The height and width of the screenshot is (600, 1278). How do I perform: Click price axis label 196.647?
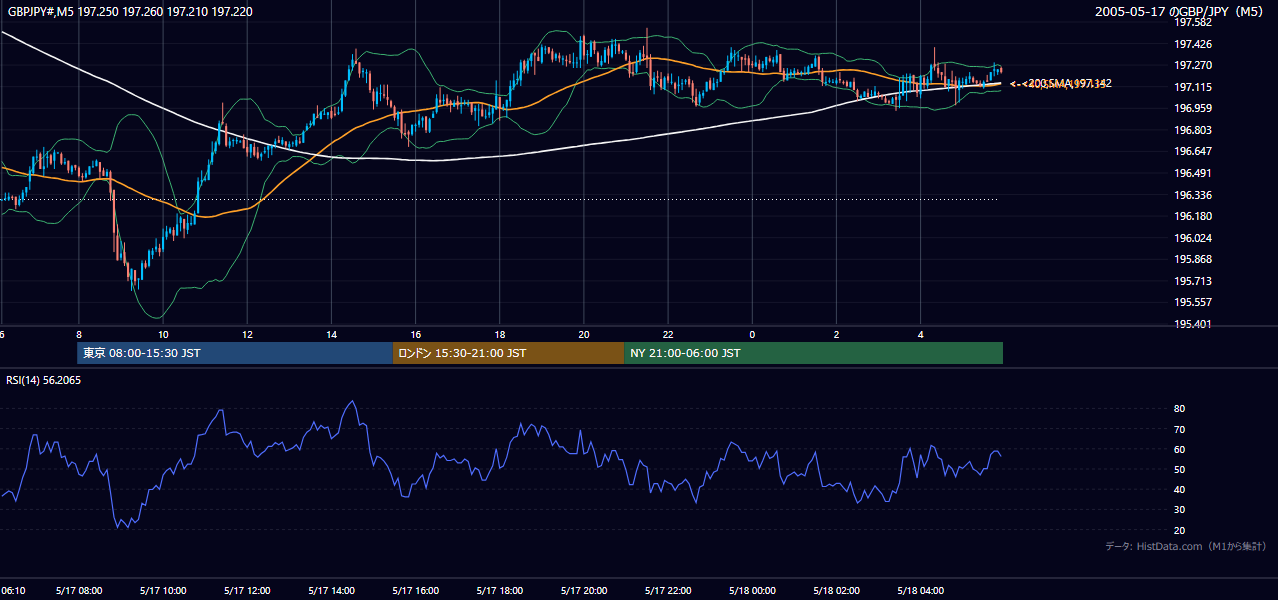(x=1192, y=151)
